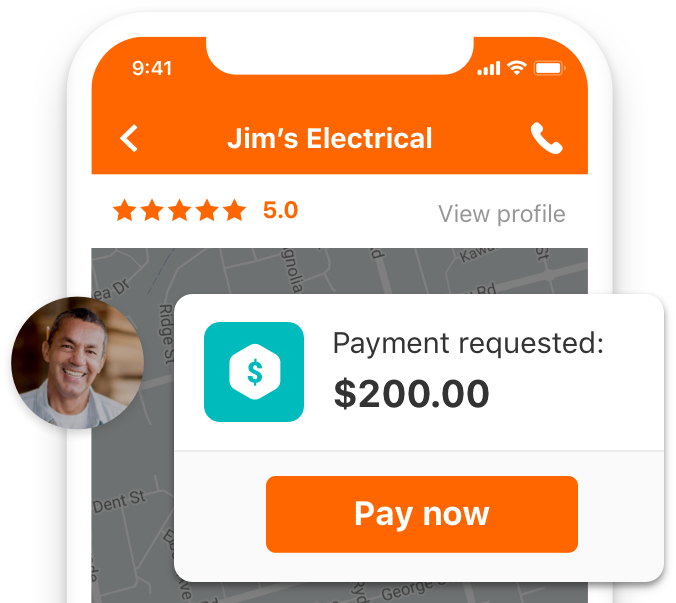The height and width of the screenshot is (603, 676).
Task: Tap the $200.00 payment amount
Action: (x=412, y=394)
